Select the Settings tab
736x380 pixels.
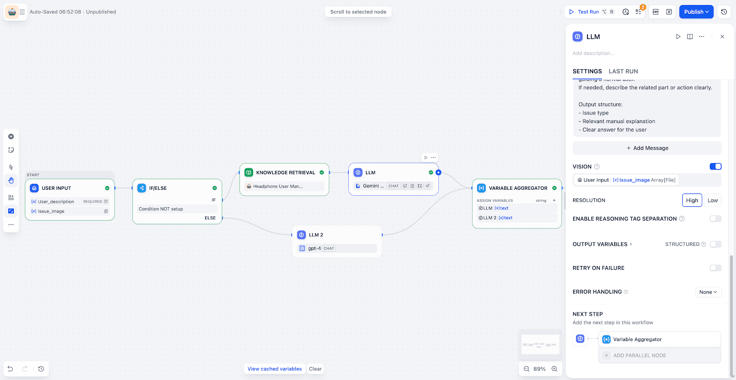tap(587, 71)
